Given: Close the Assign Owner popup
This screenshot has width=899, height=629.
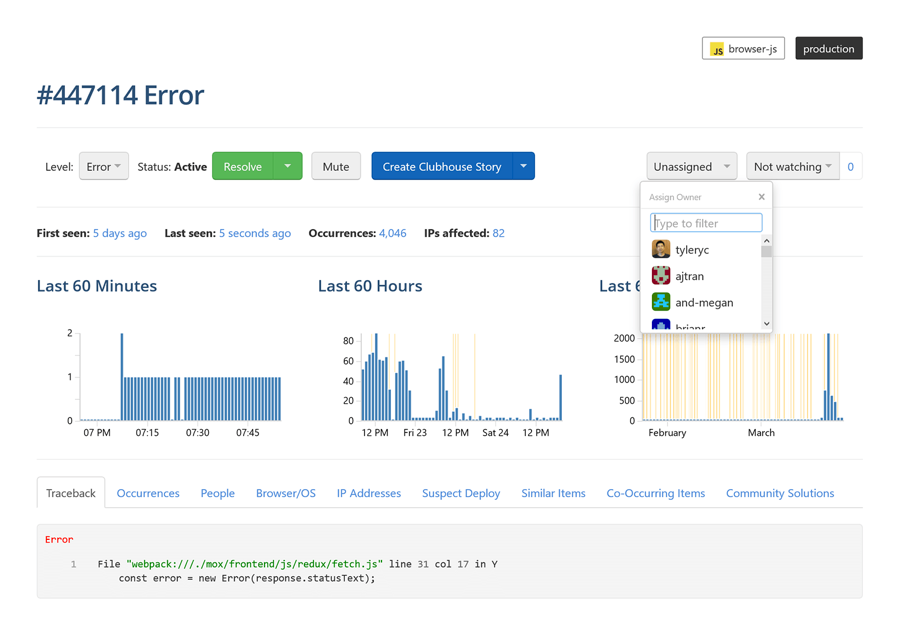Looking at the screenshot, I should point(761,197).
